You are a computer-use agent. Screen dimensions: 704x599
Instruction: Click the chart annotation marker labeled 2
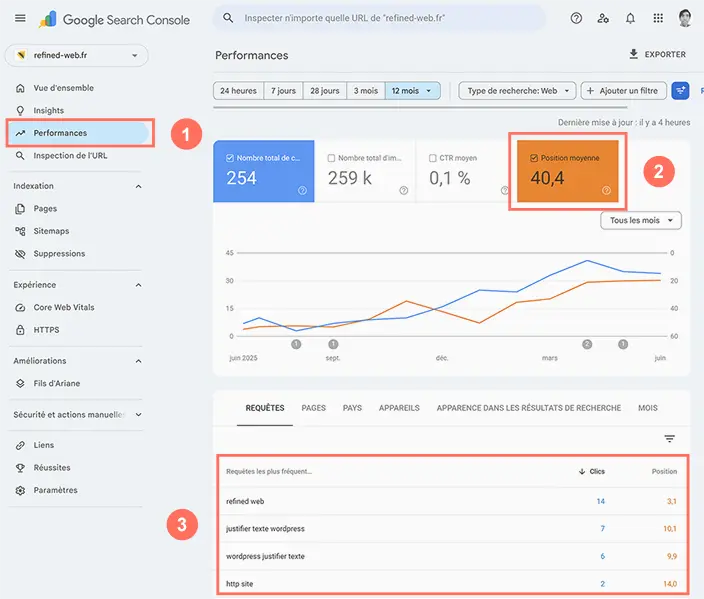click(587, 344)
